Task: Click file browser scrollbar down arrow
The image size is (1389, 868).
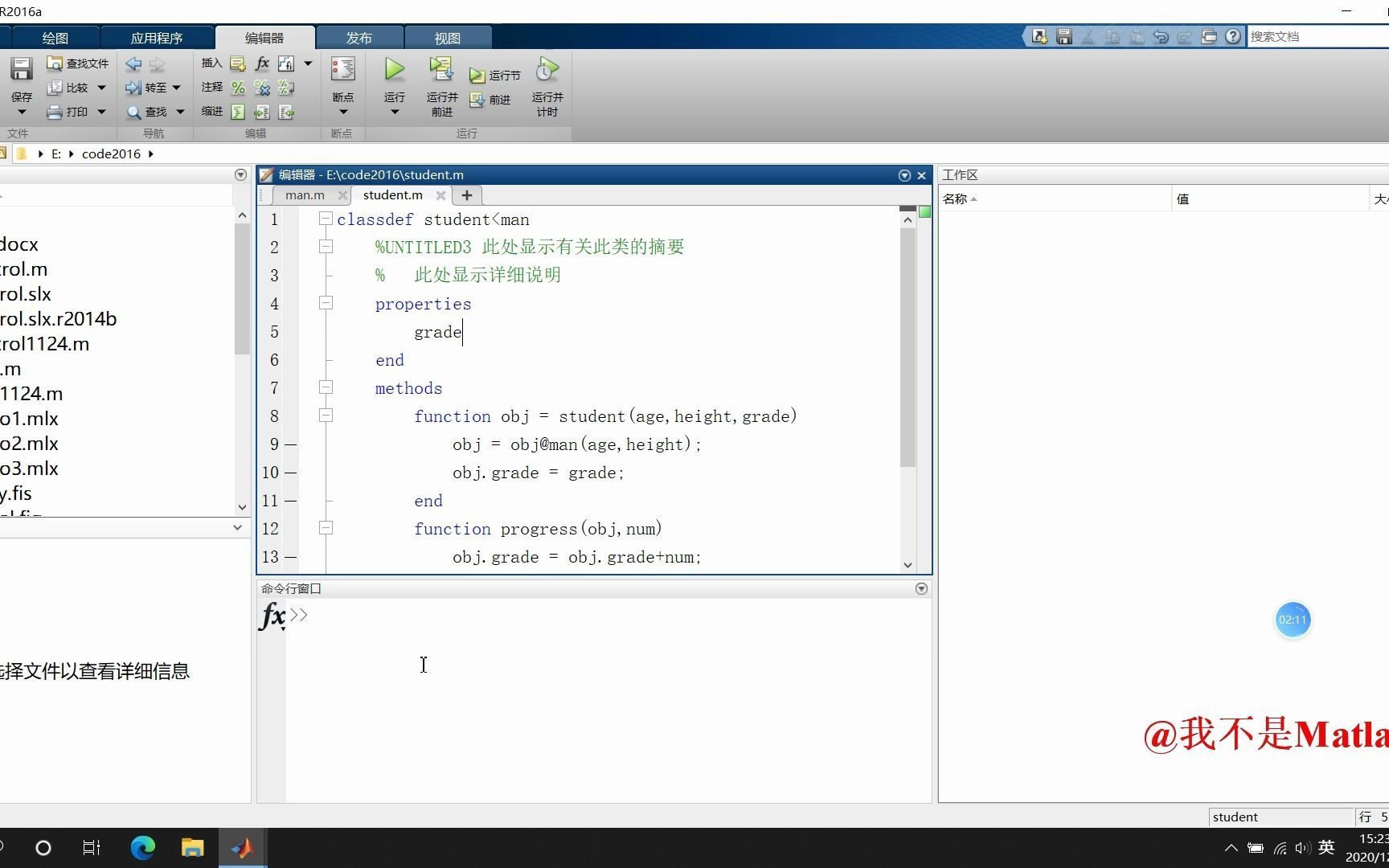Action: click(x=242, y=507)
